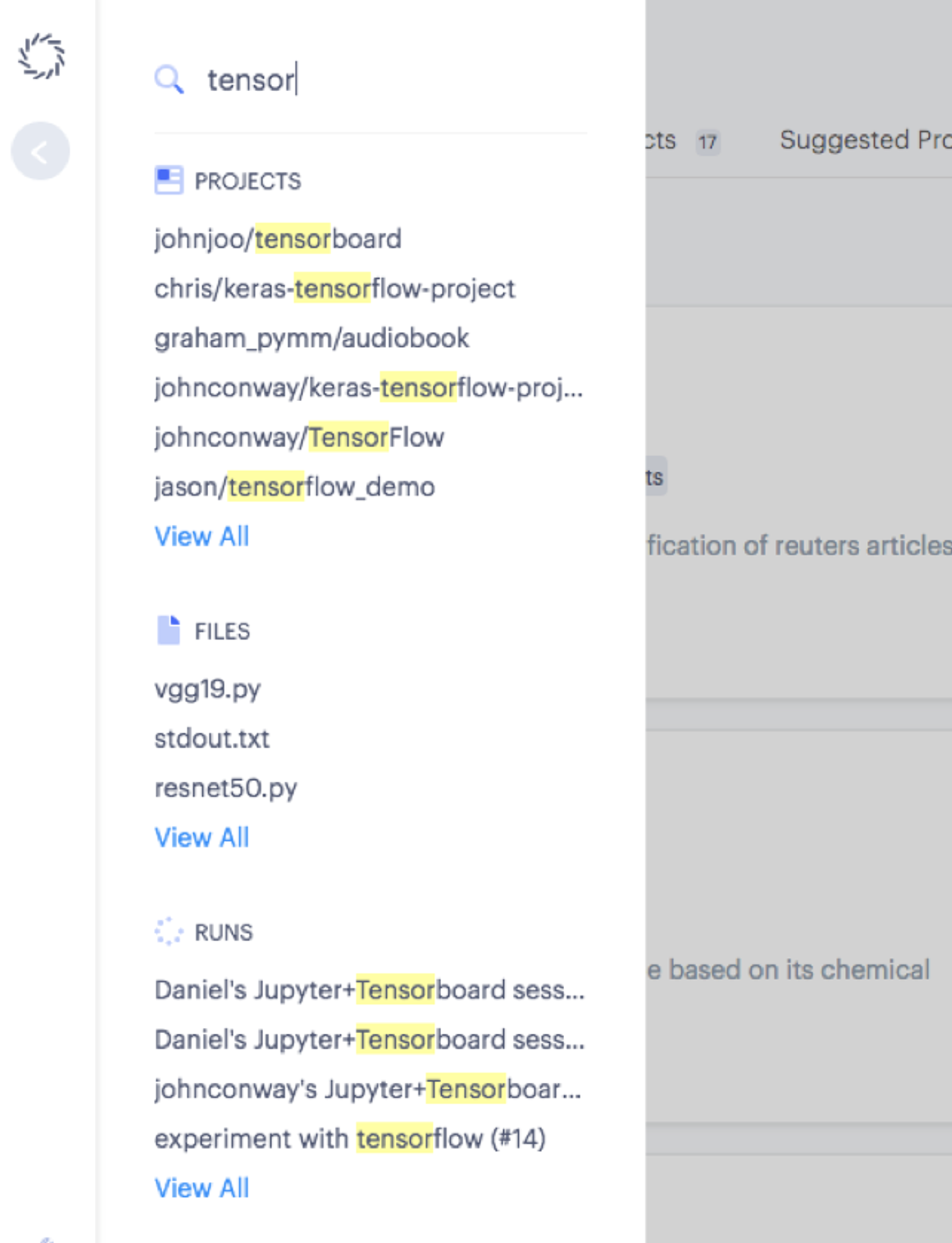Viewport: 952px width, 1243px height.
Task: Click the PROJECTS section icon
Action: (x=169, y=180)
